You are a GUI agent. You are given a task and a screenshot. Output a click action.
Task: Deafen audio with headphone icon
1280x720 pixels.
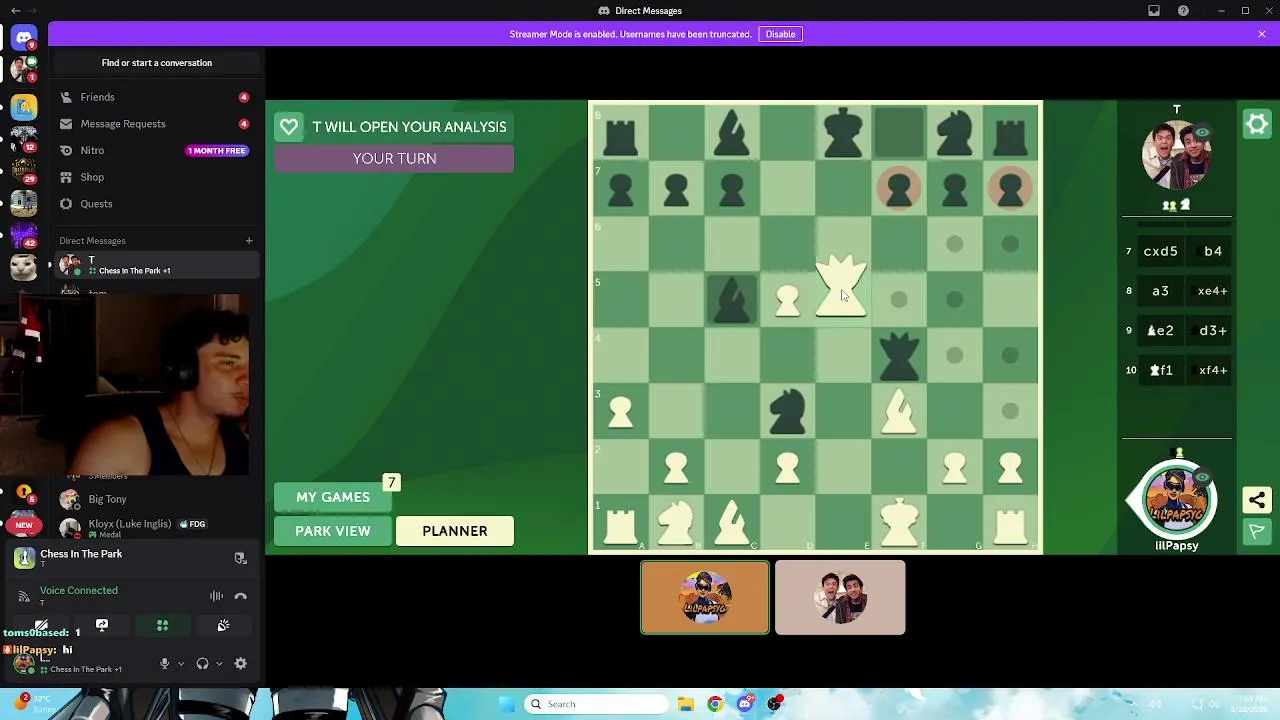click(x=202, y=663)
